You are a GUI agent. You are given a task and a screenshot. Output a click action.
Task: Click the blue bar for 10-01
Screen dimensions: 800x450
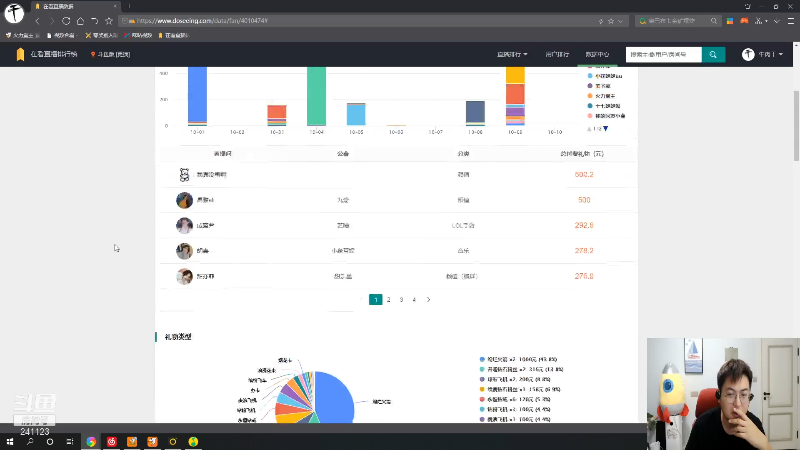pos(197,94)
